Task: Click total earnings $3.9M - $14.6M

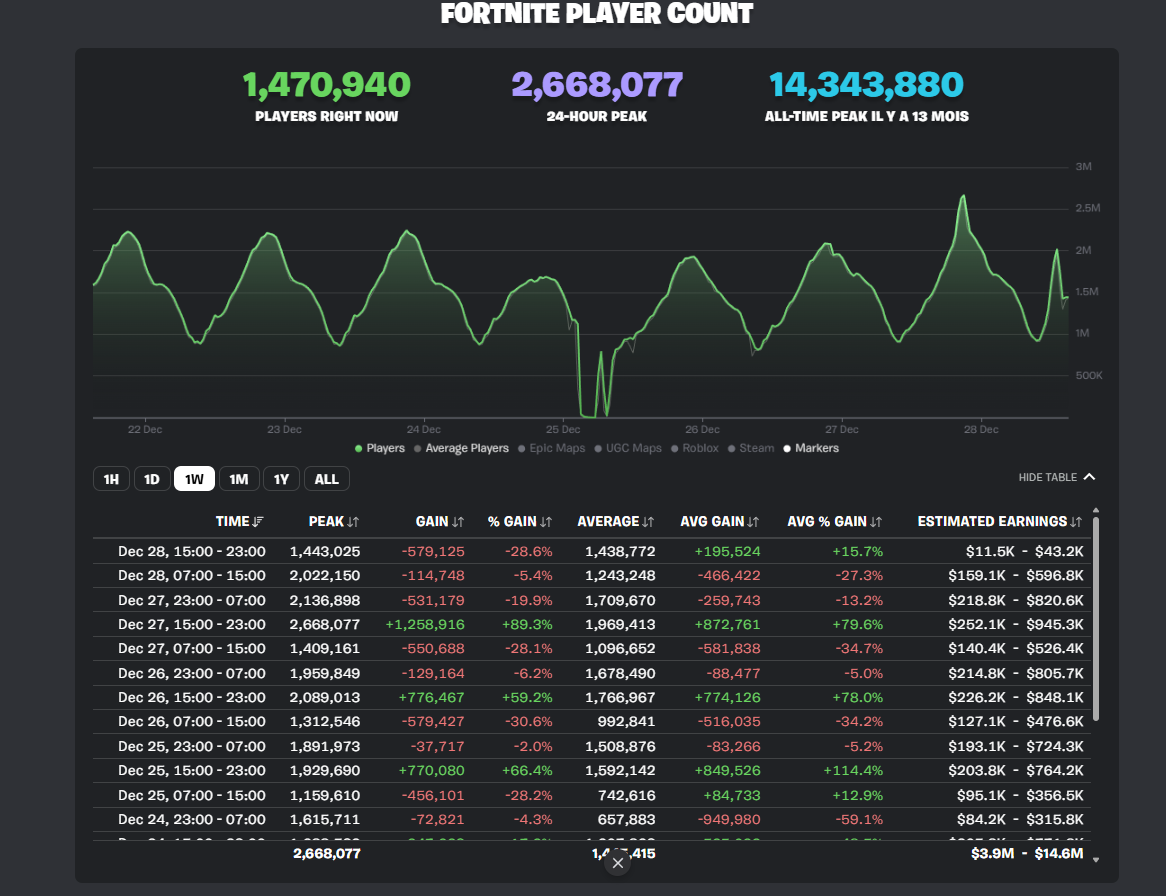Action: [x=1027, y=854]
